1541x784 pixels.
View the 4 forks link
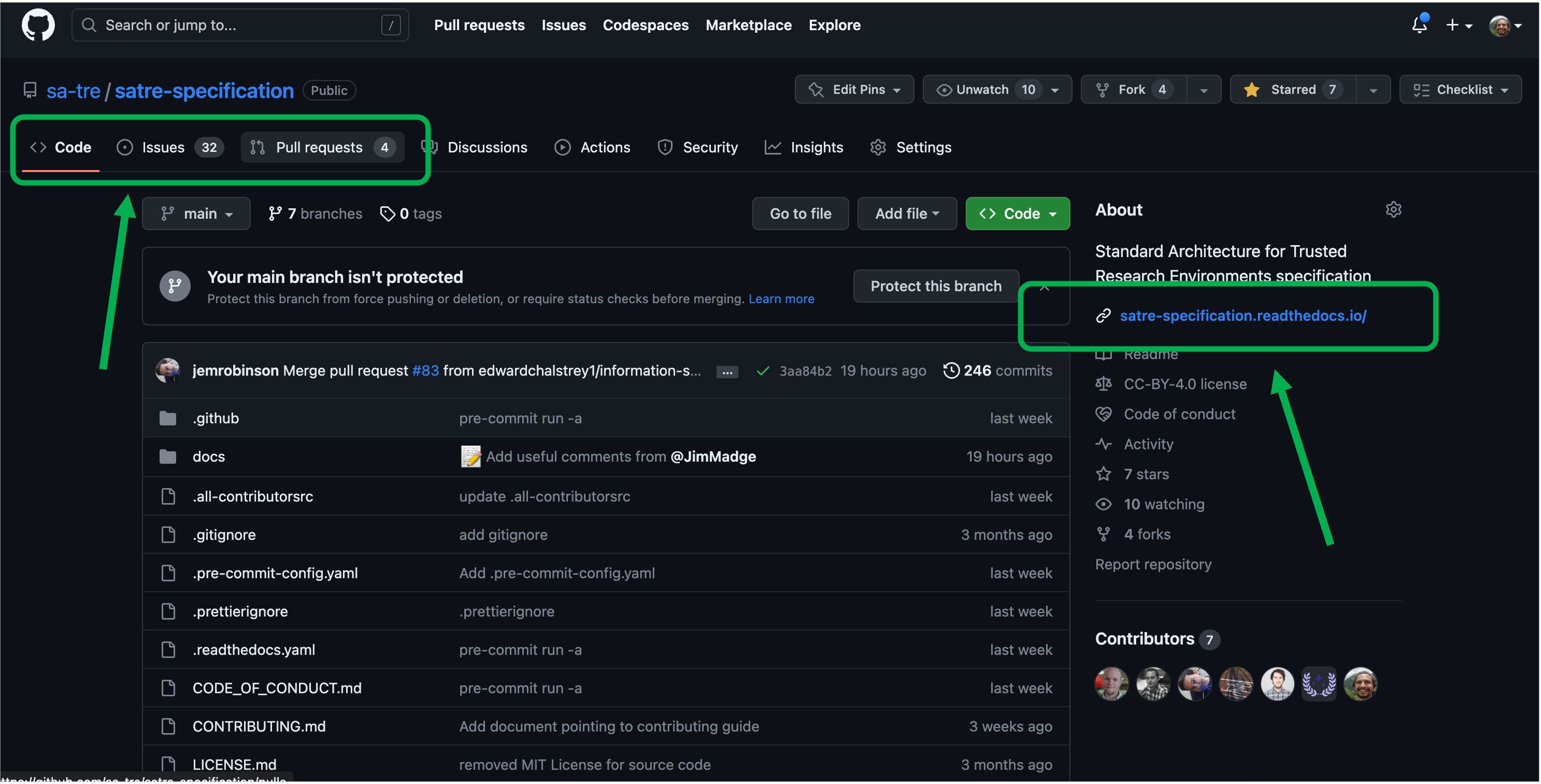pyautogui.click(x=1147, y=533)
